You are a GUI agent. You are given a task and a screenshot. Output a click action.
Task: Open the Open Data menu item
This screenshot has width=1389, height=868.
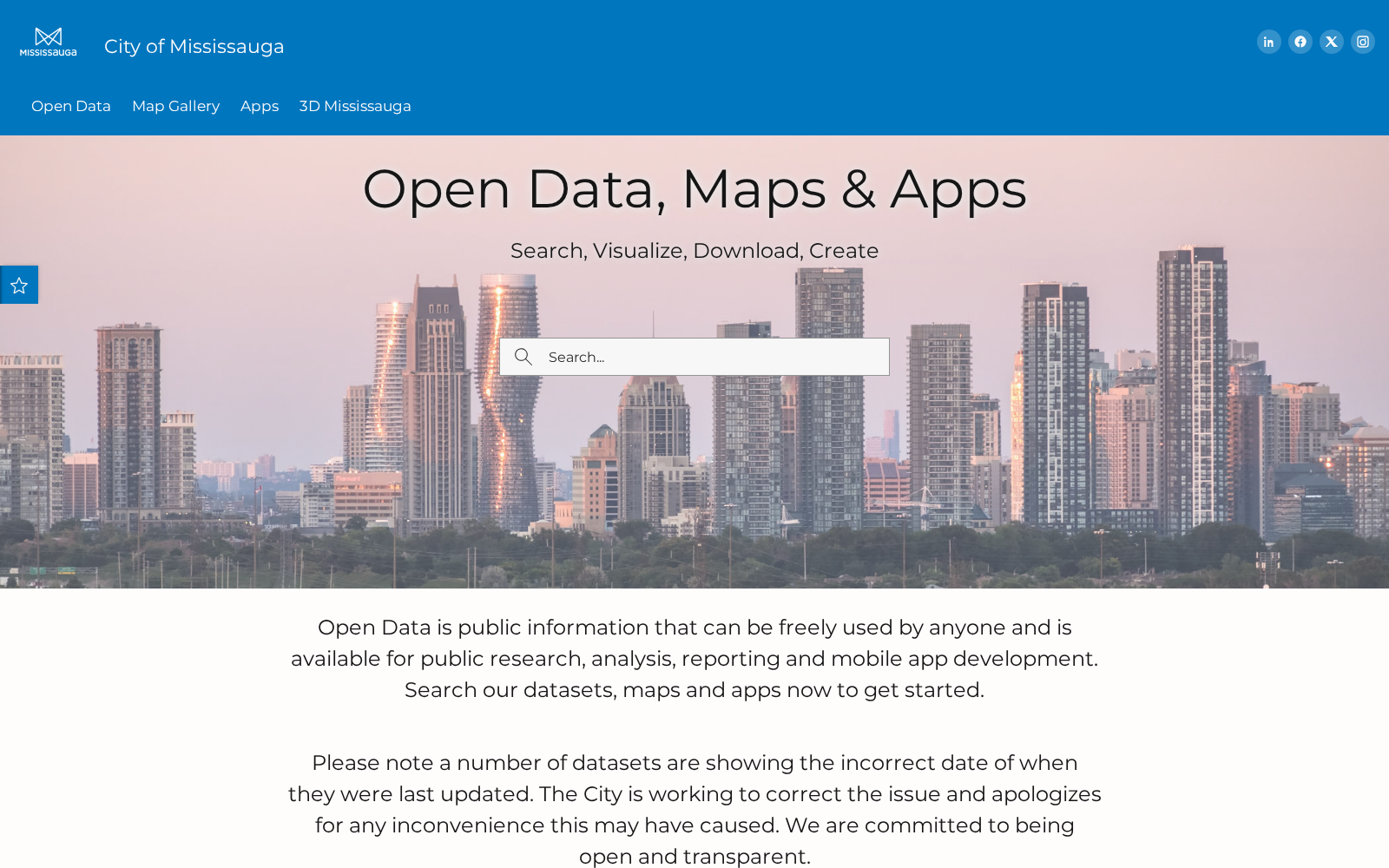pos(71,106)
